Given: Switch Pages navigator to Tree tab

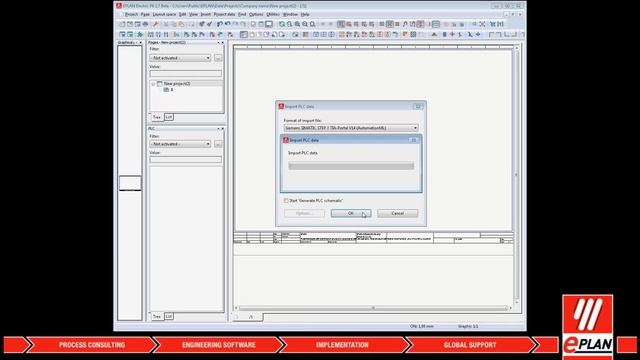Looking at the screenshot, I should 157,117.
